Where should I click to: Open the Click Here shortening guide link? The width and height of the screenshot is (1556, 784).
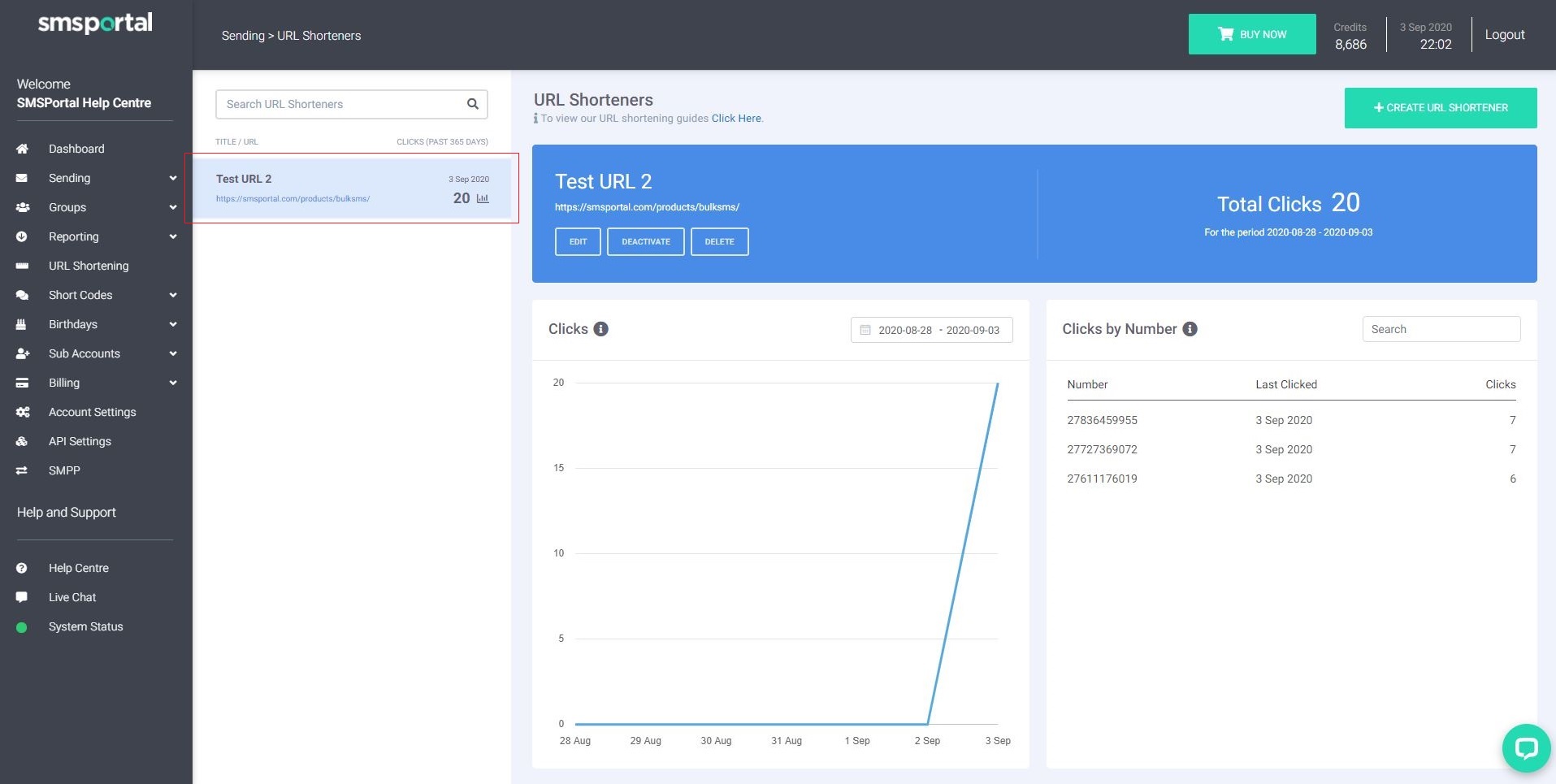[735, 118]
